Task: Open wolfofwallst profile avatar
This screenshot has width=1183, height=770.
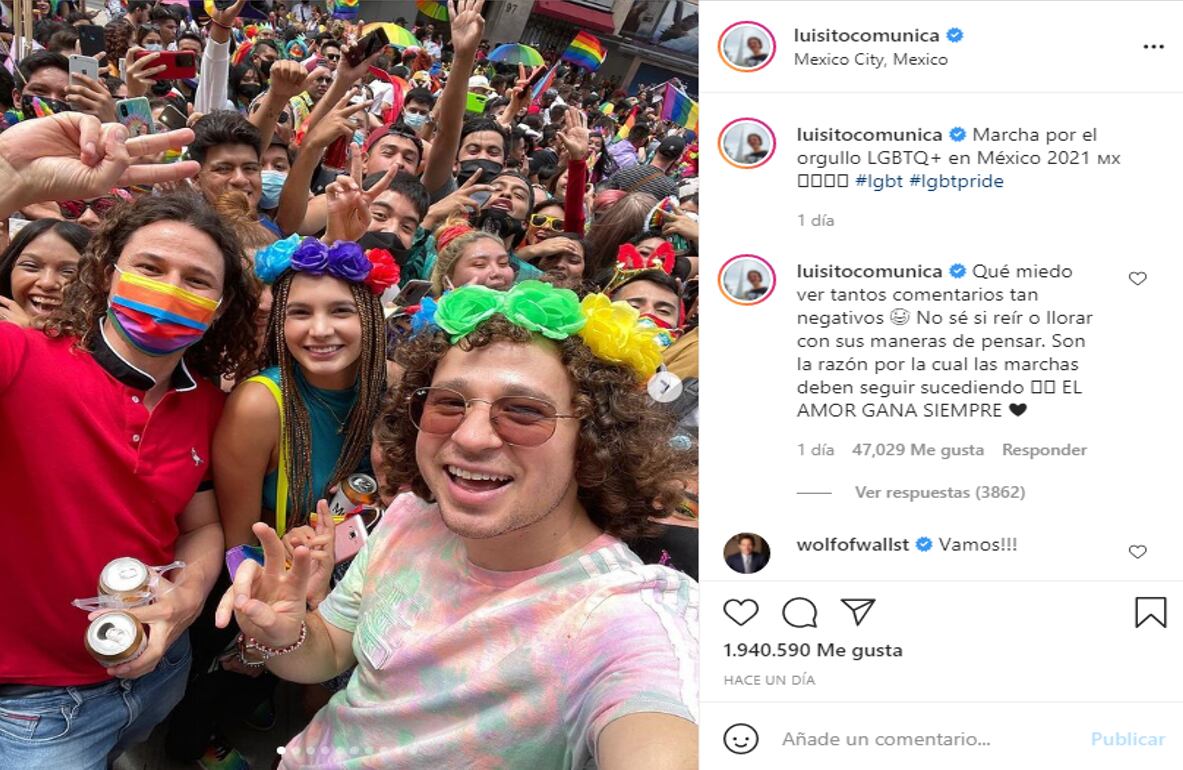Action: [746, 553]
